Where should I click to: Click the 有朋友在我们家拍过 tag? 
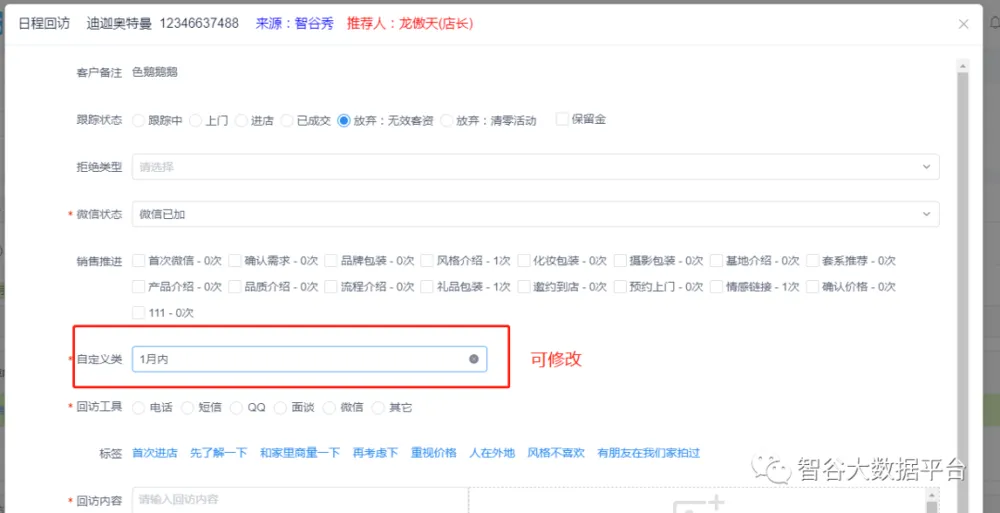click(x=648, y=453)
